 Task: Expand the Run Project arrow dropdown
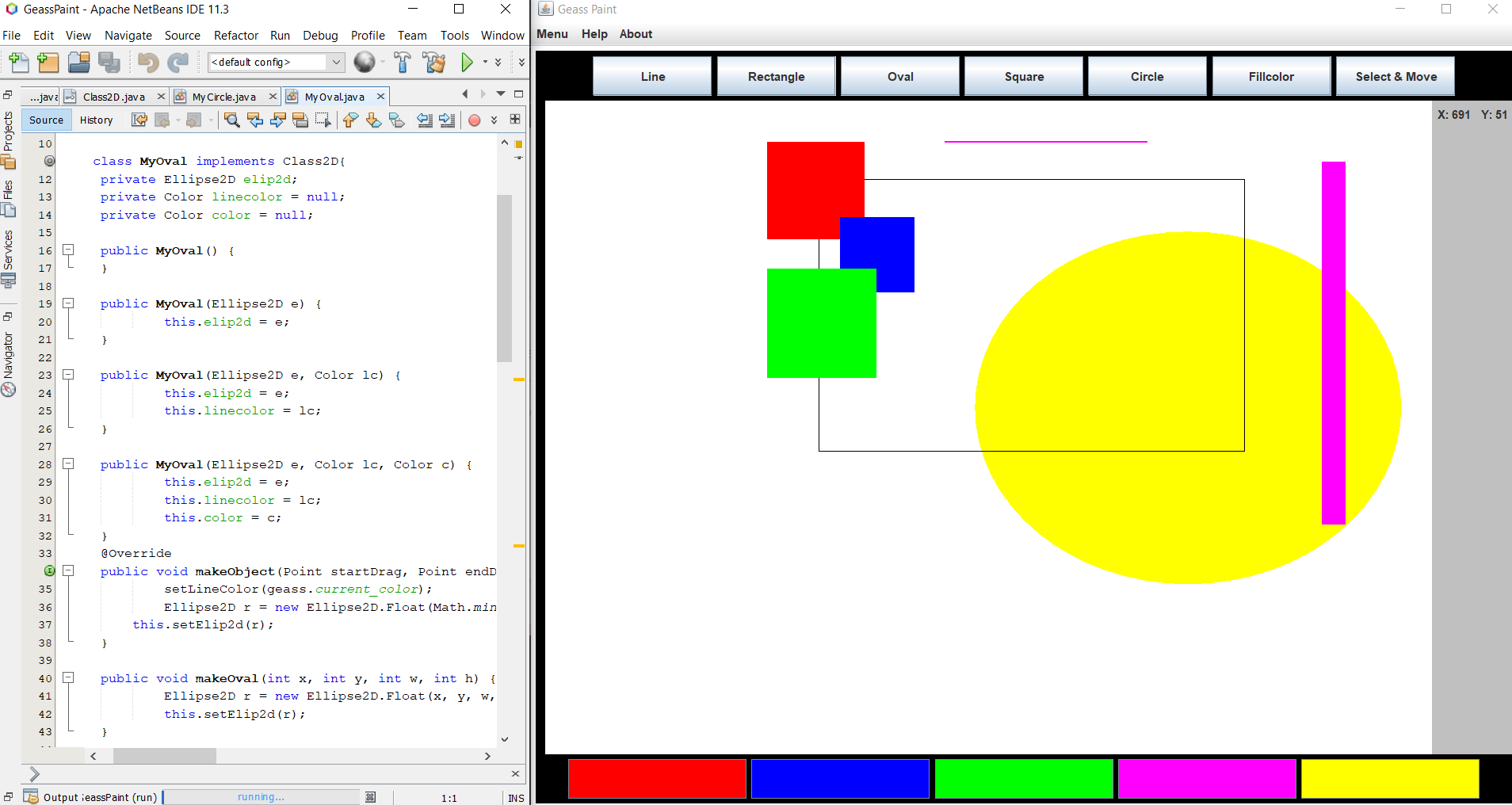(x=485, y=62)
